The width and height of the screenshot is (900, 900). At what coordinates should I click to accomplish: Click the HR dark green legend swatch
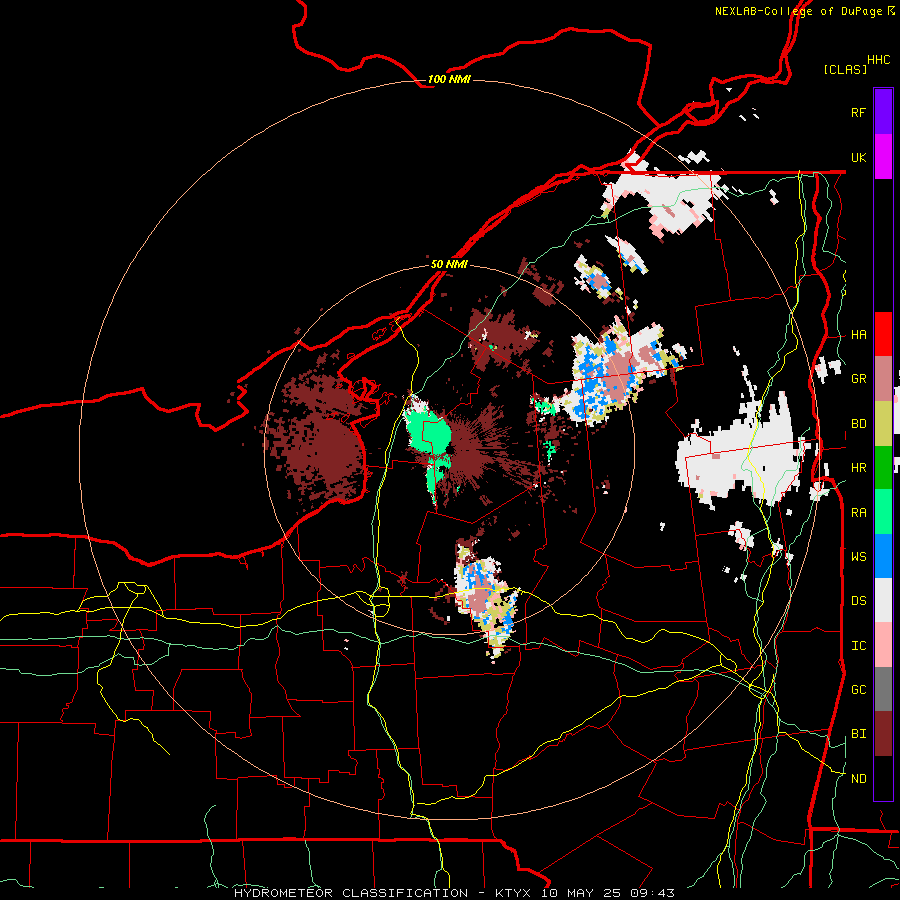coord(883,468)
